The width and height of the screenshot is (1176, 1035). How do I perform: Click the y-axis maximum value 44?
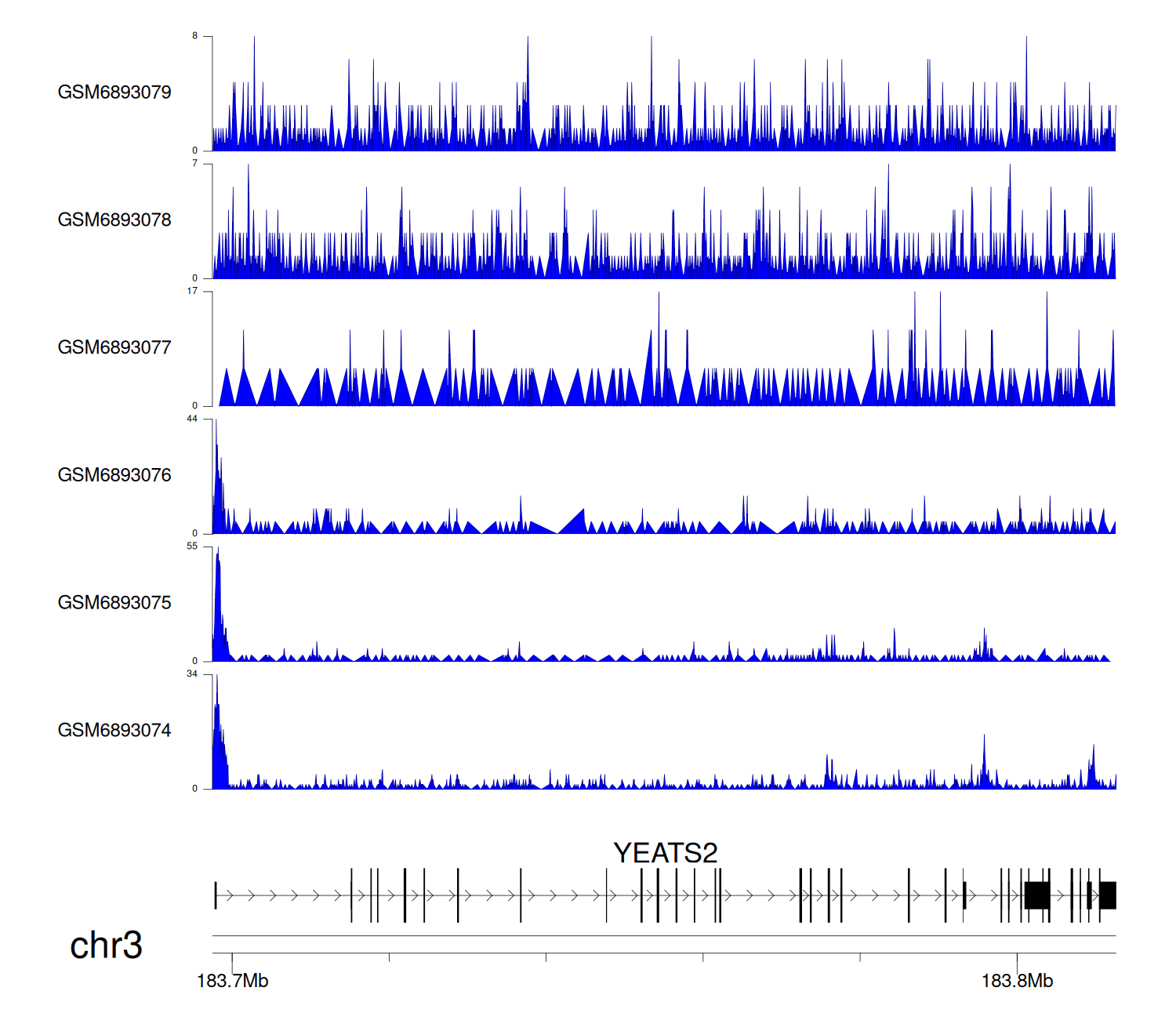click(x=192, y=419)
